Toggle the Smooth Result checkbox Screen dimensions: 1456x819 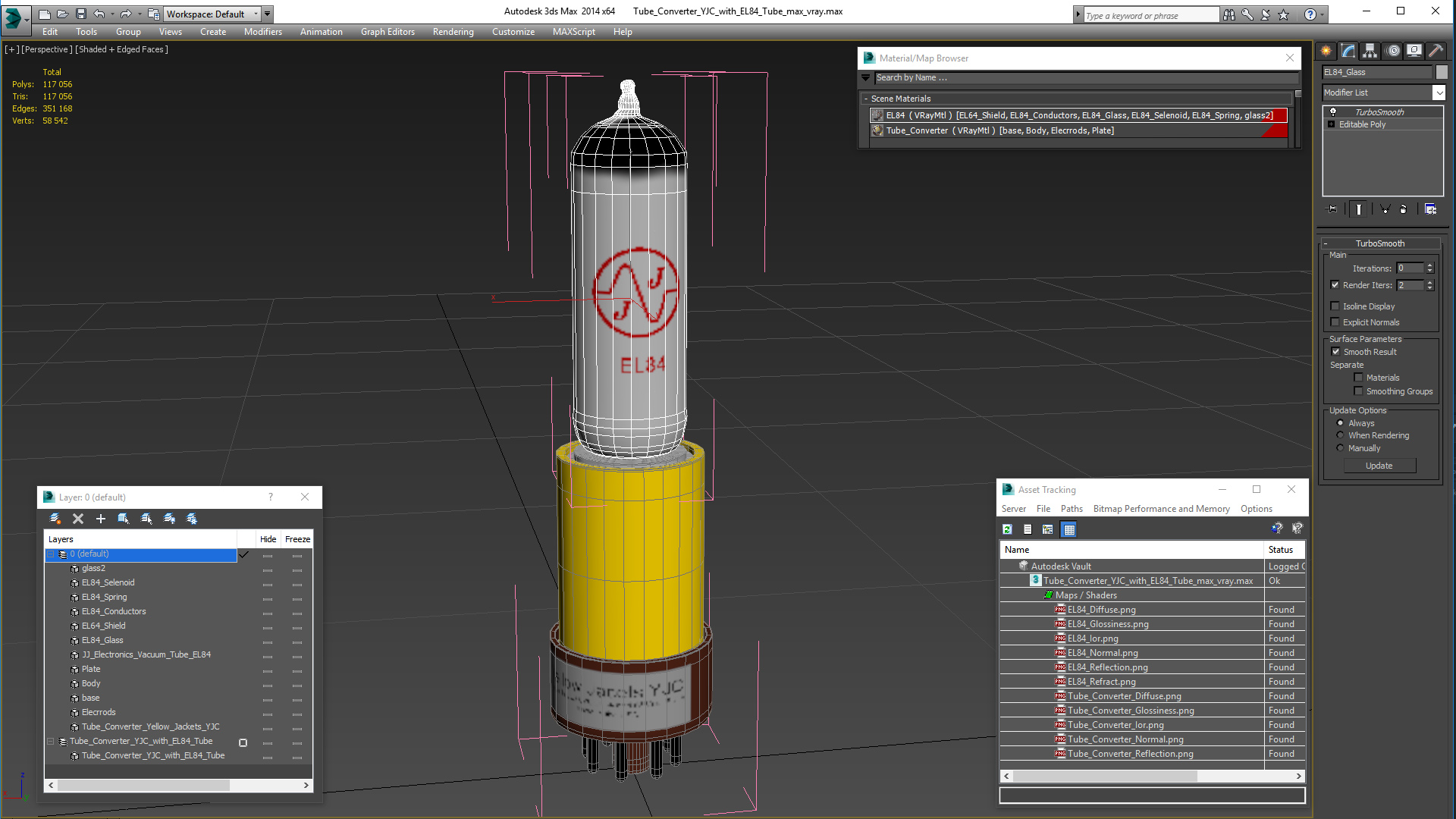[x=1335, y=352]
